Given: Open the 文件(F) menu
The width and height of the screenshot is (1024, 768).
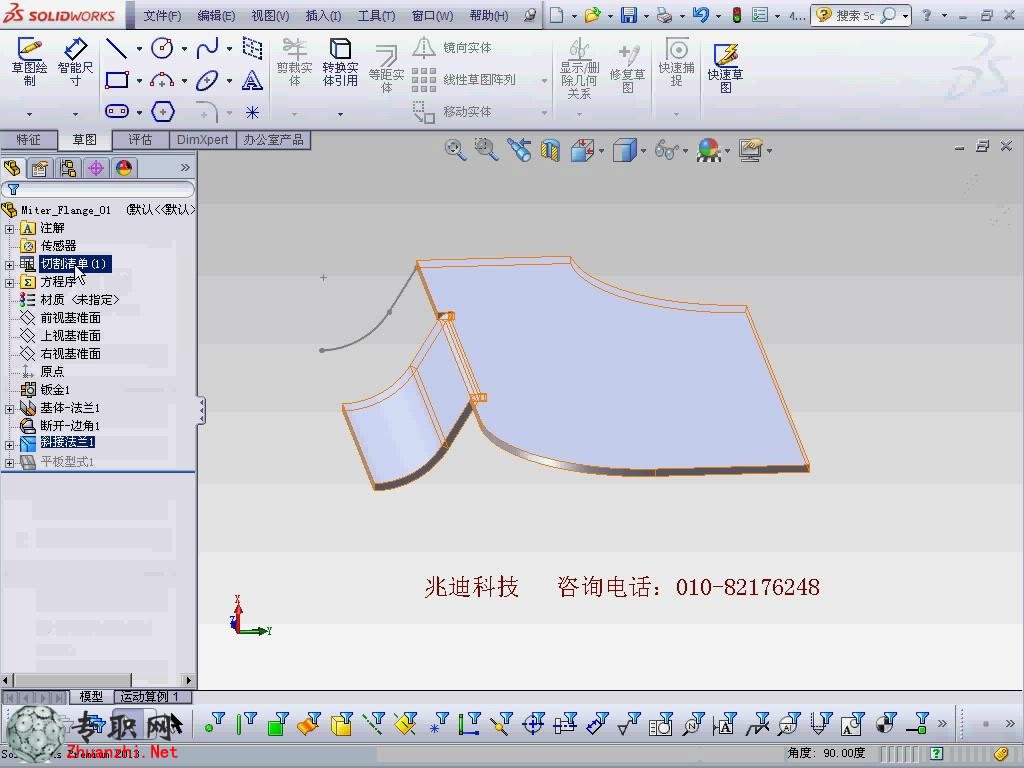Looking at the screenshot, I should tap(162, 15).
